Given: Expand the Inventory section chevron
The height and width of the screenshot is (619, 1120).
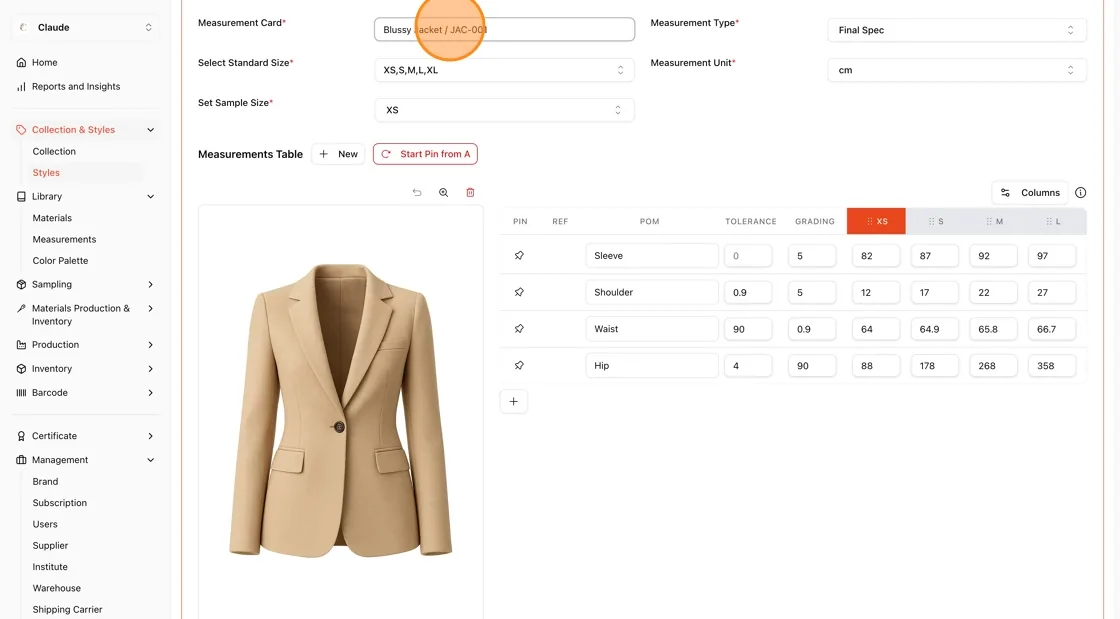Looking at the screenshot, I should coord(151,369).
